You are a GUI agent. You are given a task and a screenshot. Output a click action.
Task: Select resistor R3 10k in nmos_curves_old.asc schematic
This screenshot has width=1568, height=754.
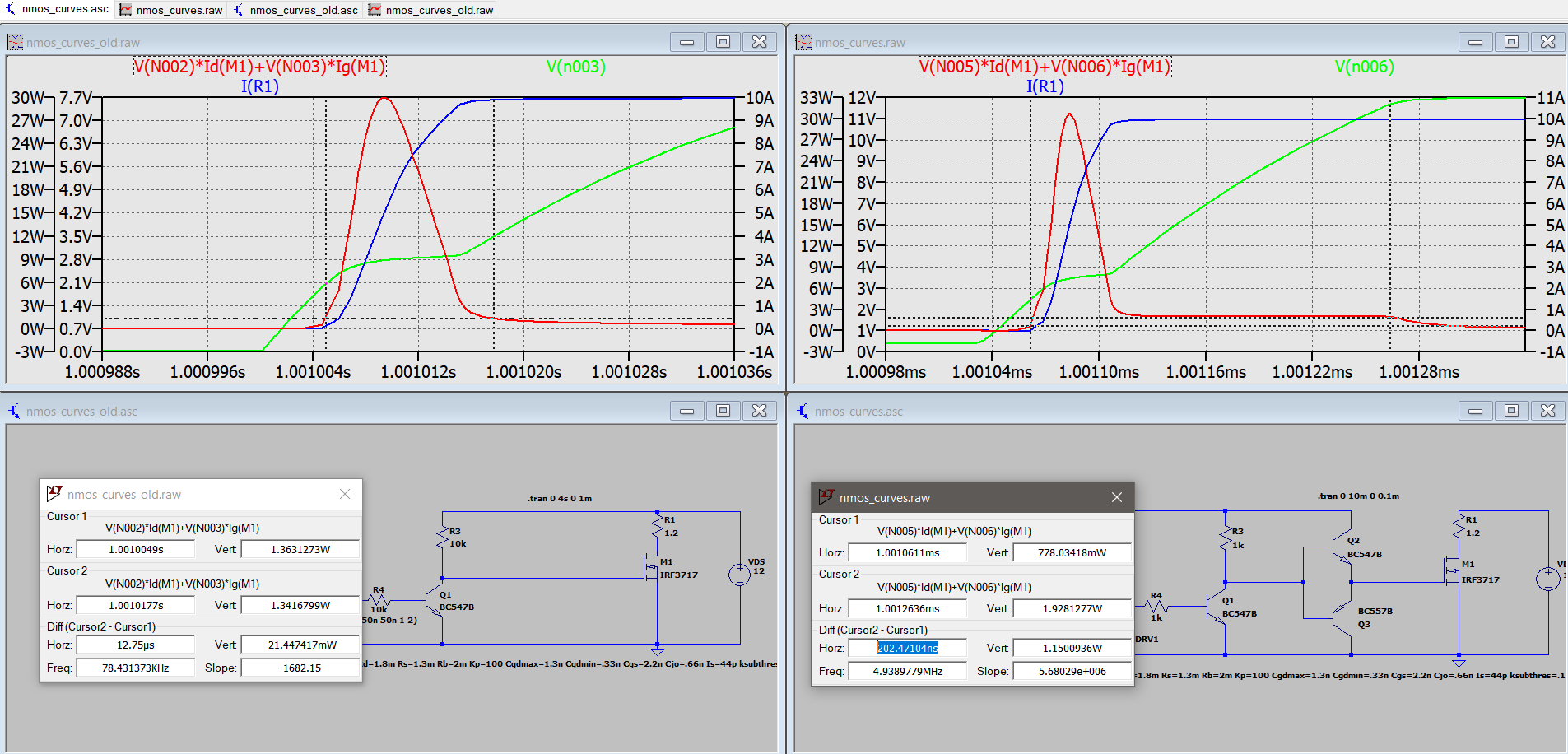click(443, 537)
